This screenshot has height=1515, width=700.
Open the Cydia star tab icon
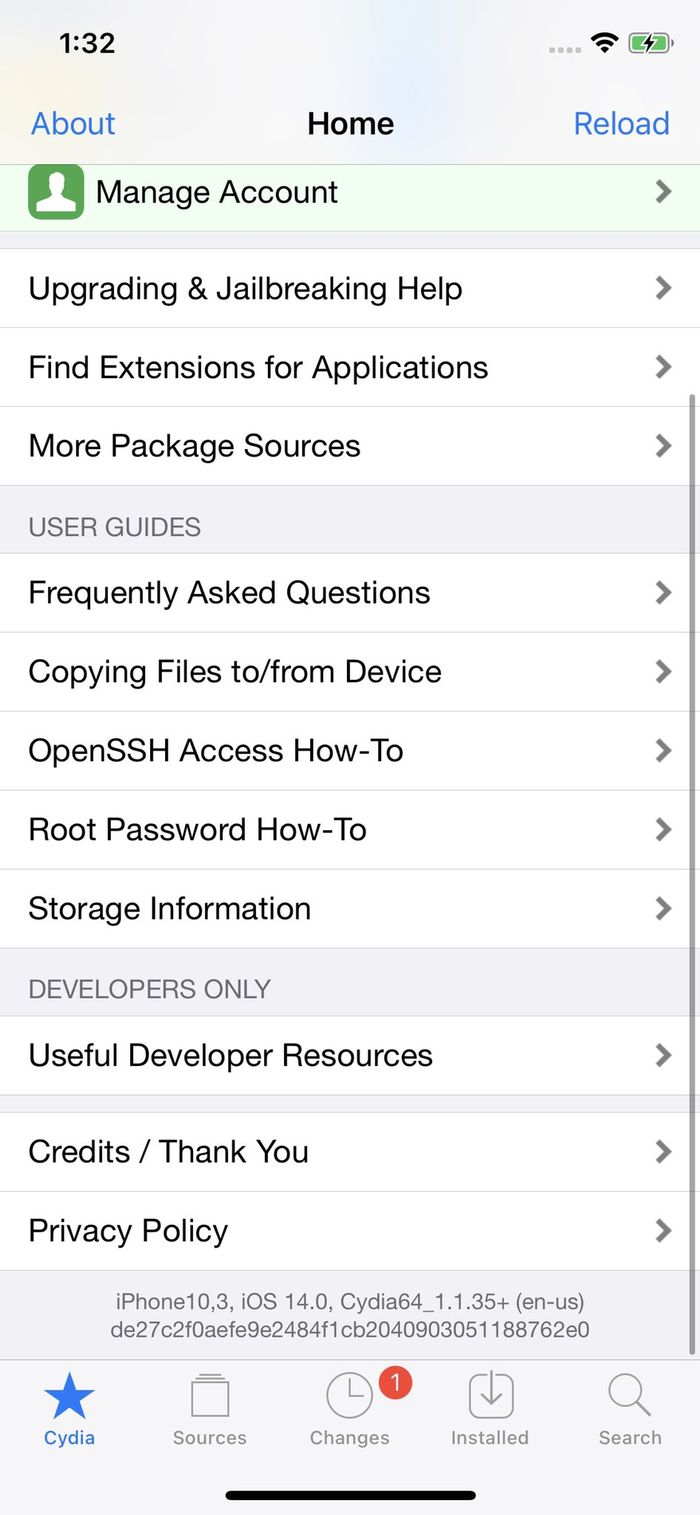click(x=69, y=1396)
